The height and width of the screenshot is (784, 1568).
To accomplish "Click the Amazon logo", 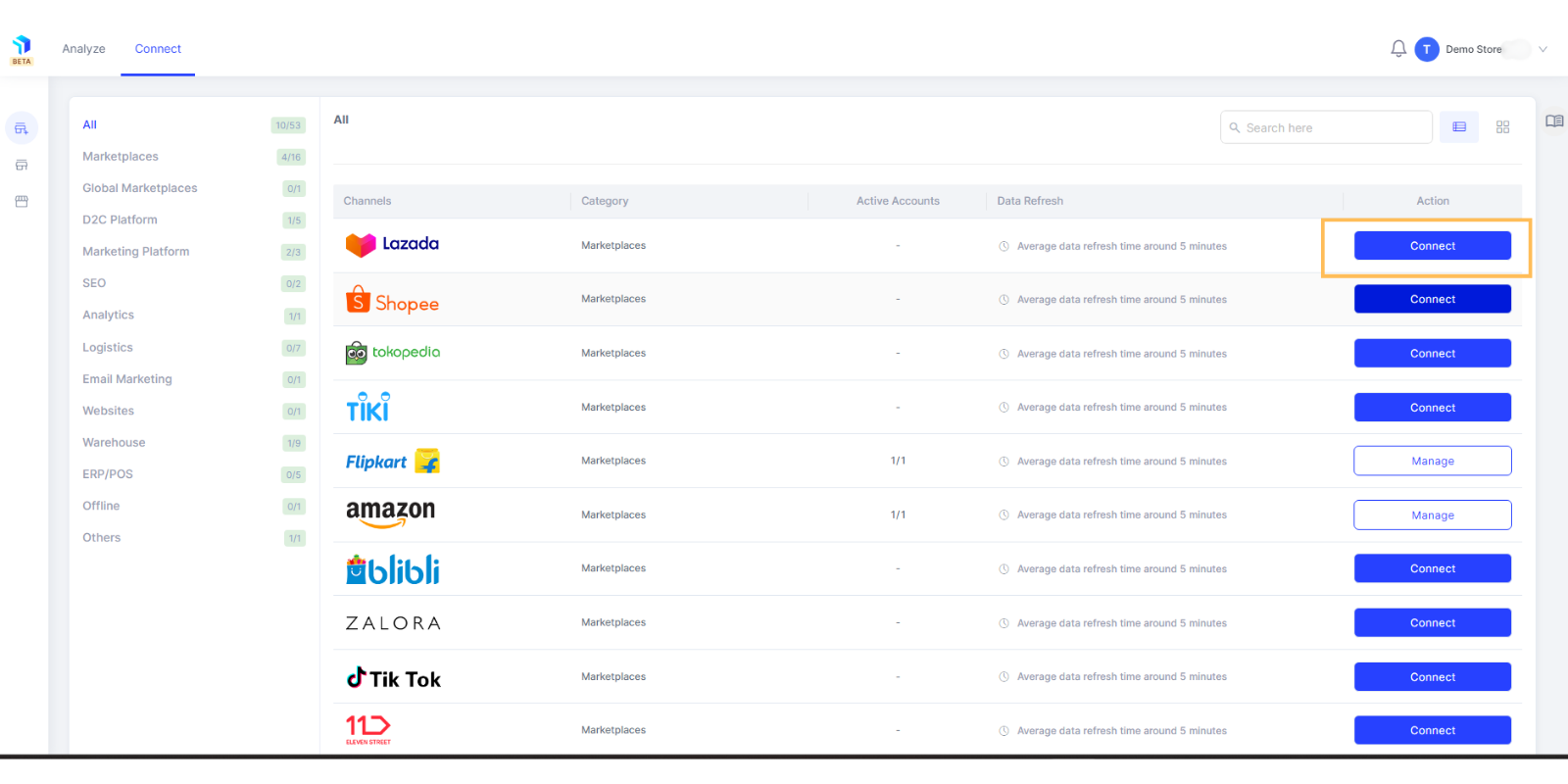I will [390, 514].
